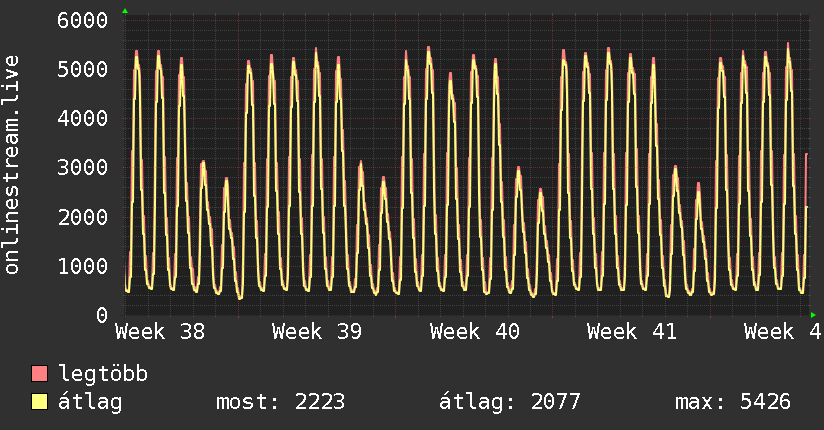Click the yellow átlag legend swatch
Image resolution: width=824 pixels, height=430 pixels.
coord(39,401)
